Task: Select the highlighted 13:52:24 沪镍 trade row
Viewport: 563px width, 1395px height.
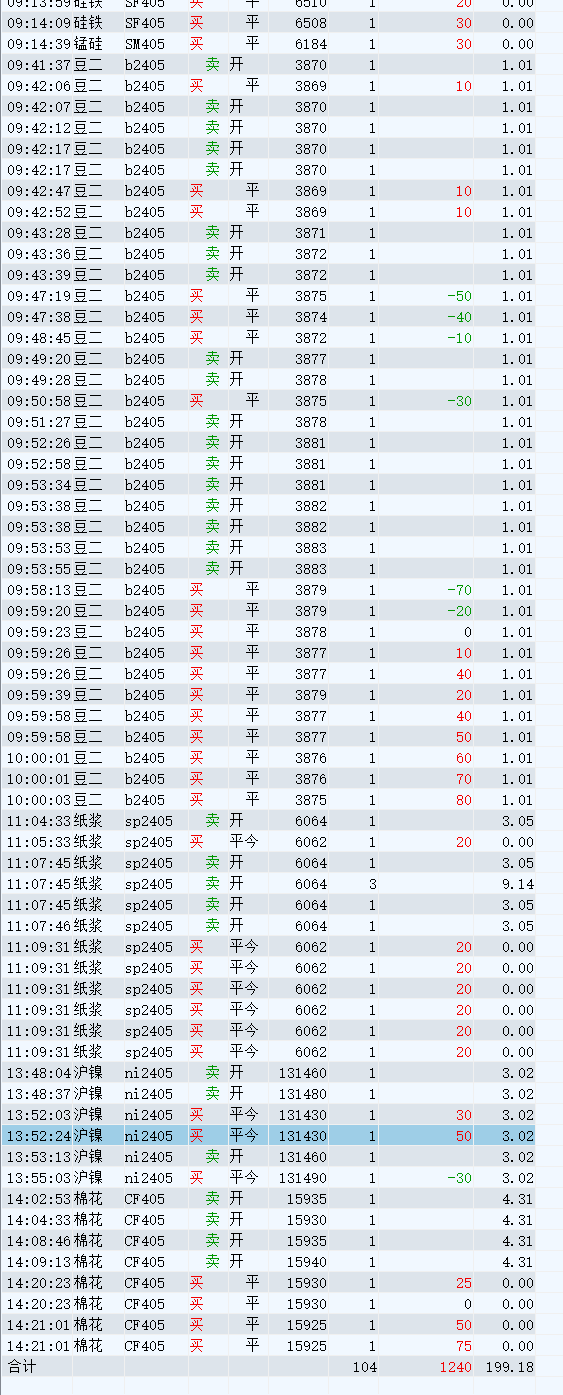Action: (x=268, y=1136)
